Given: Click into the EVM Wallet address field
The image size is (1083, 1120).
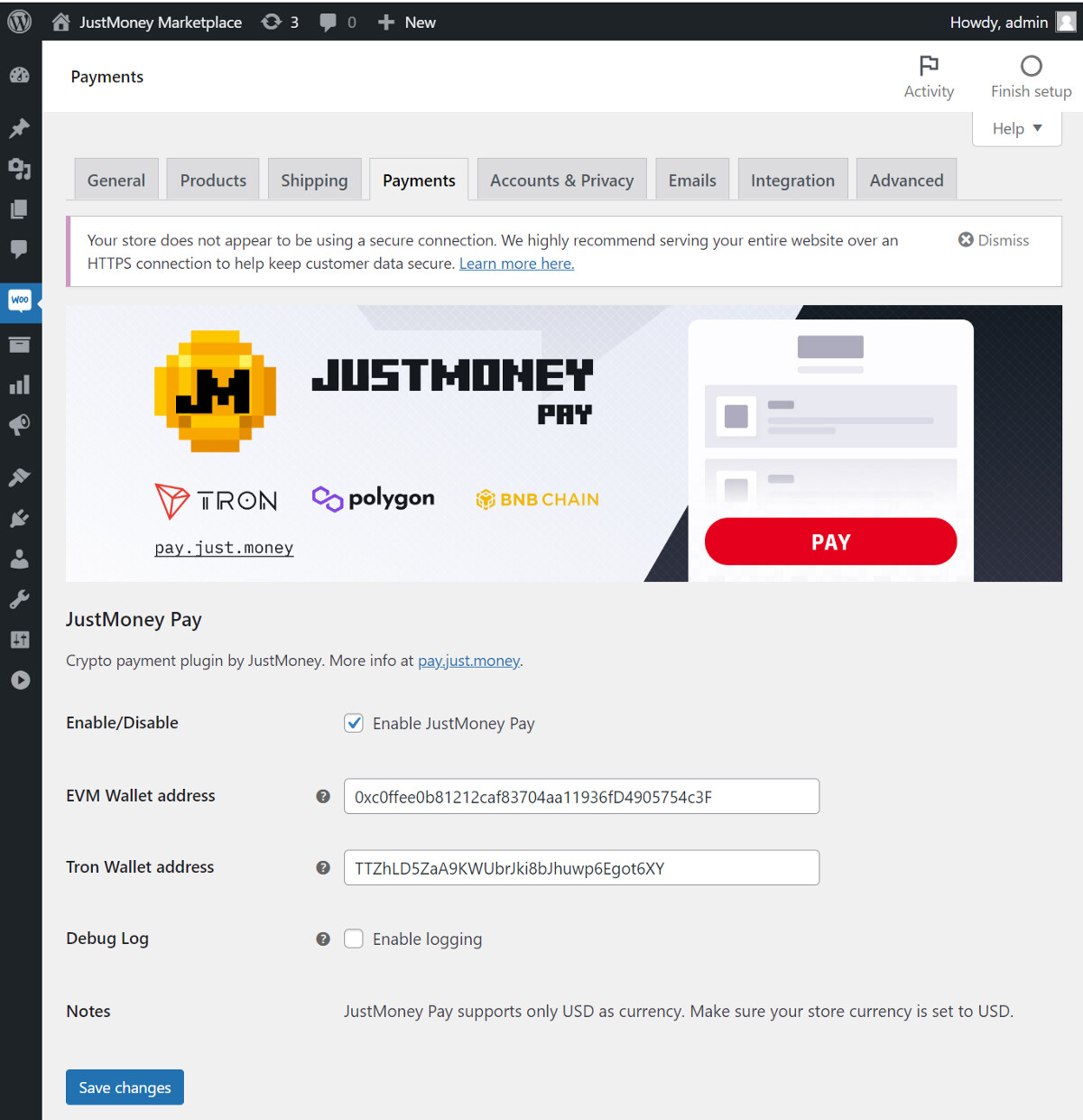Looking at the screenshot, I should tap(581, 796).
